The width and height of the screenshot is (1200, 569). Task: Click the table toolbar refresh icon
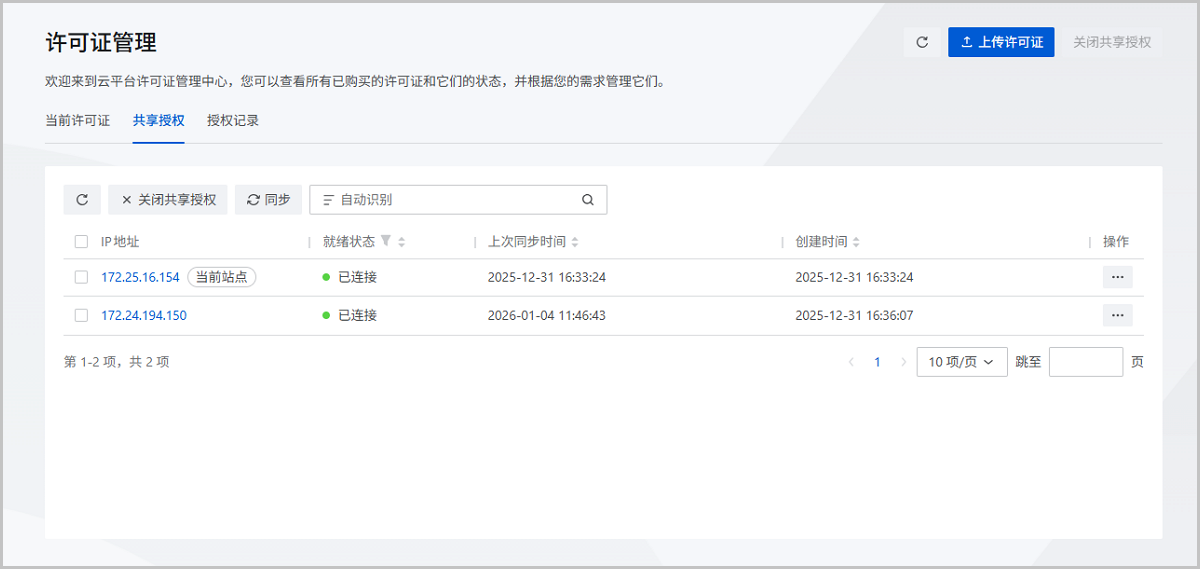(x=82, y=200)
